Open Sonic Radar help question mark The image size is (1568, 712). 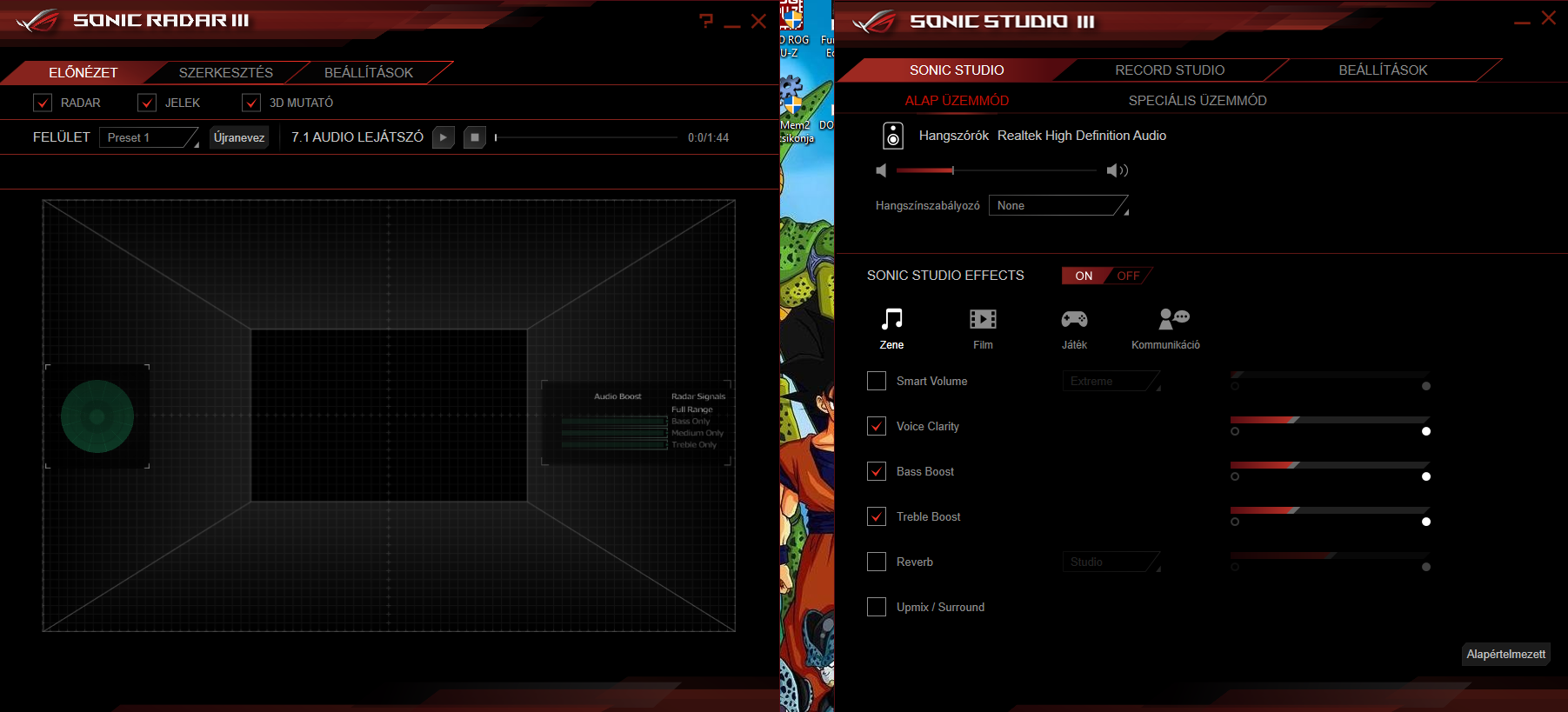705,21
